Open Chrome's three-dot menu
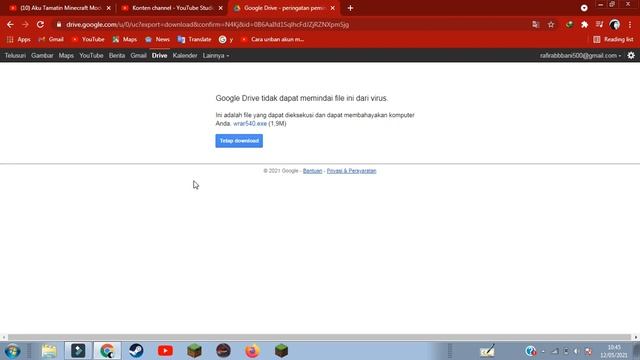Screen dimensions: 640x360 (630, 24)
